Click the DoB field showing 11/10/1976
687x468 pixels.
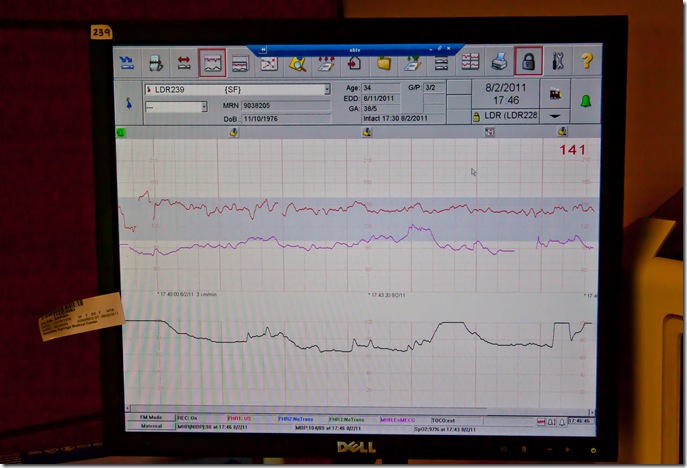pyautogui.click(x=287, y=119)
